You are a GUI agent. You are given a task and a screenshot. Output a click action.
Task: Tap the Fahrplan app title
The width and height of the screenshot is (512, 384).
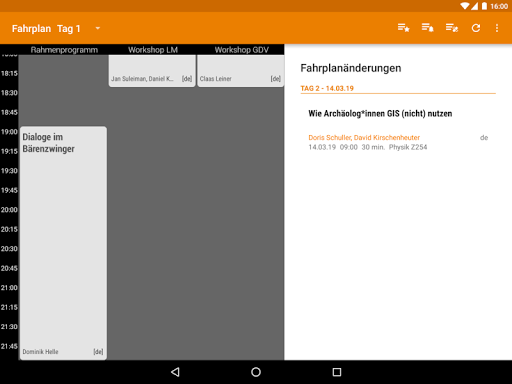click(x=31, y=29)
